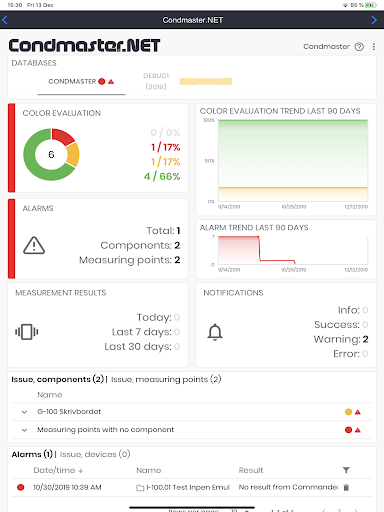384x512 pixels.
Task: Switch to Issue, devices (0) tab
Action: [95, 454]
